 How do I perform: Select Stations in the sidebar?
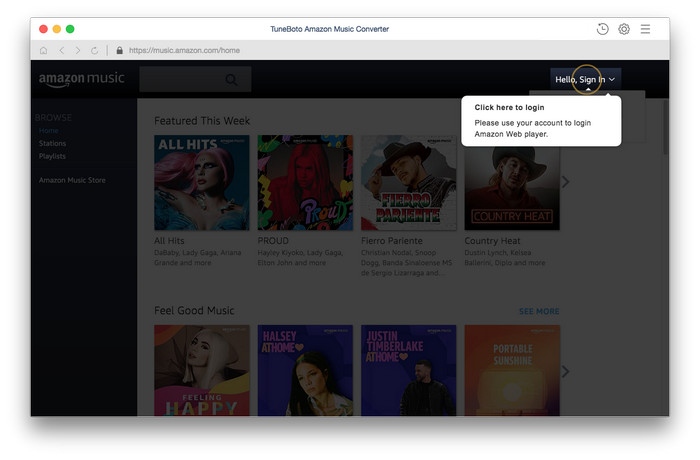click(x=52, y=143)
